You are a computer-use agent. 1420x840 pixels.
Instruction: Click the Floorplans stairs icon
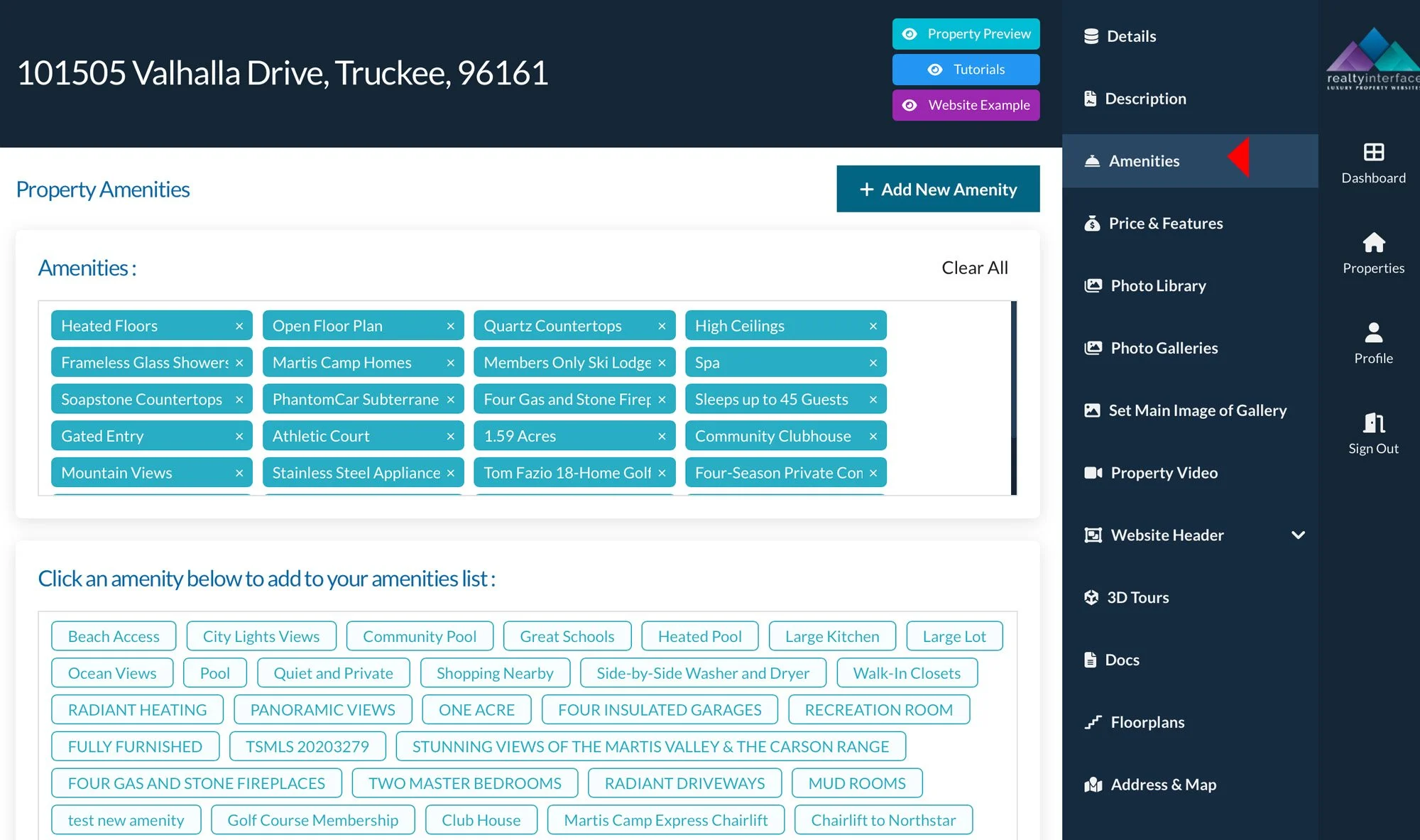[x=1093, y=722]
